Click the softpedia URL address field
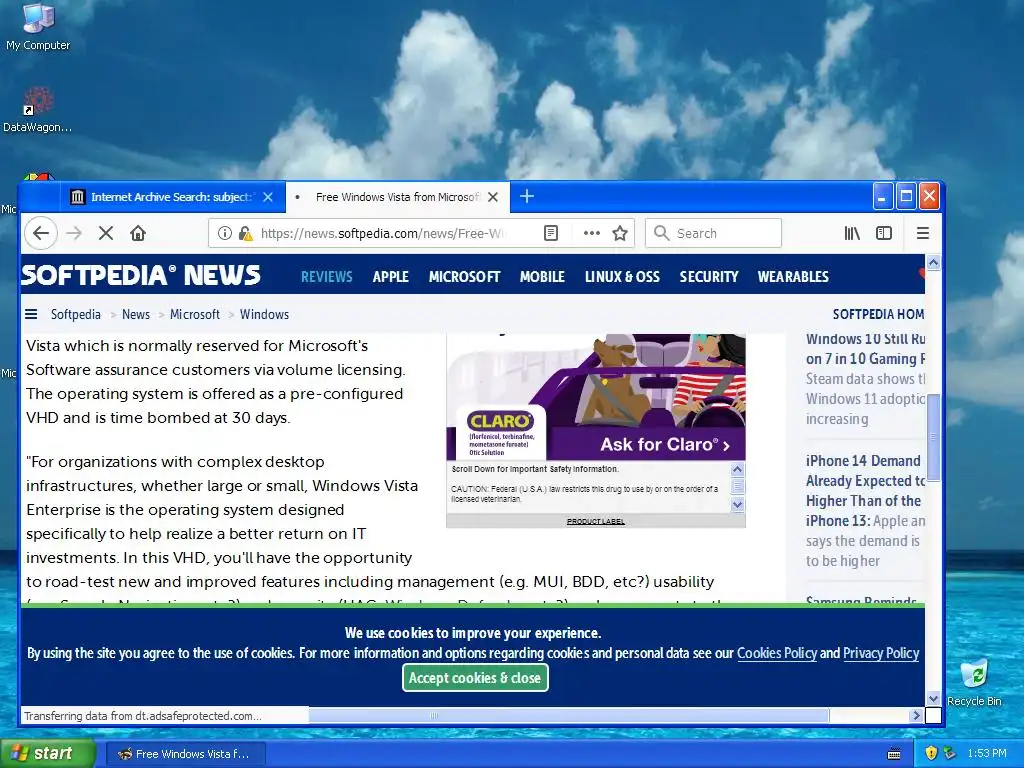Image resolution: width=1024 pixels, height=768 pixels. [380, 233]
